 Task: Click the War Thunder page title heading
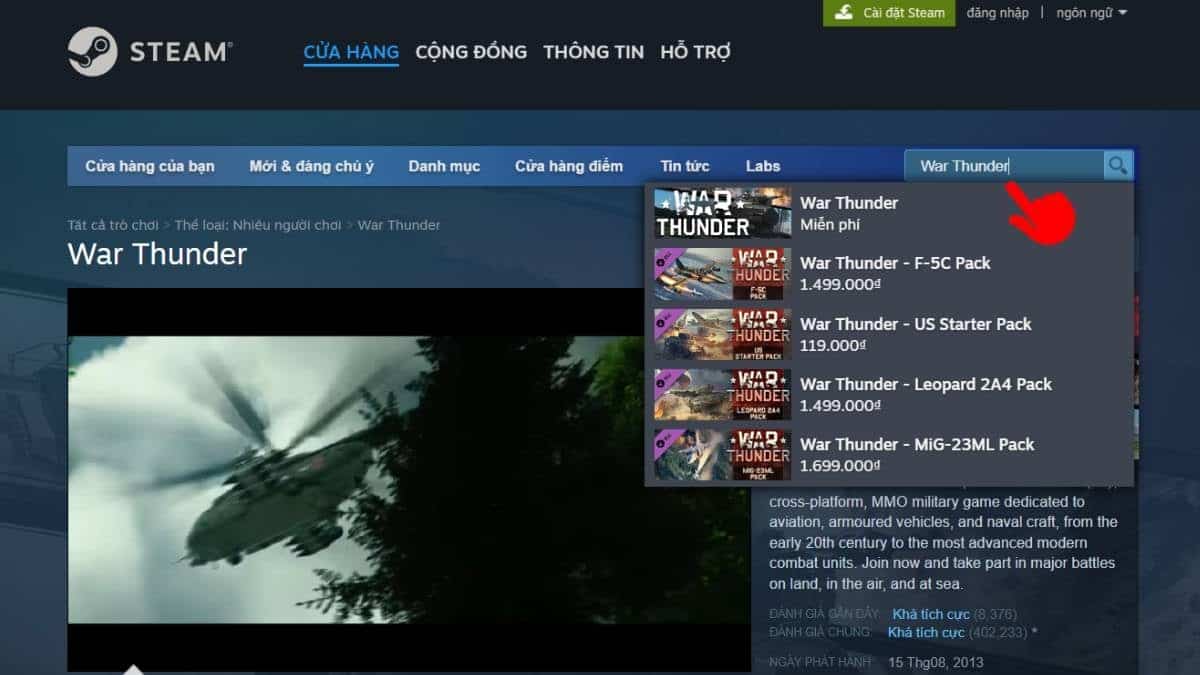[x=157, y=254]
